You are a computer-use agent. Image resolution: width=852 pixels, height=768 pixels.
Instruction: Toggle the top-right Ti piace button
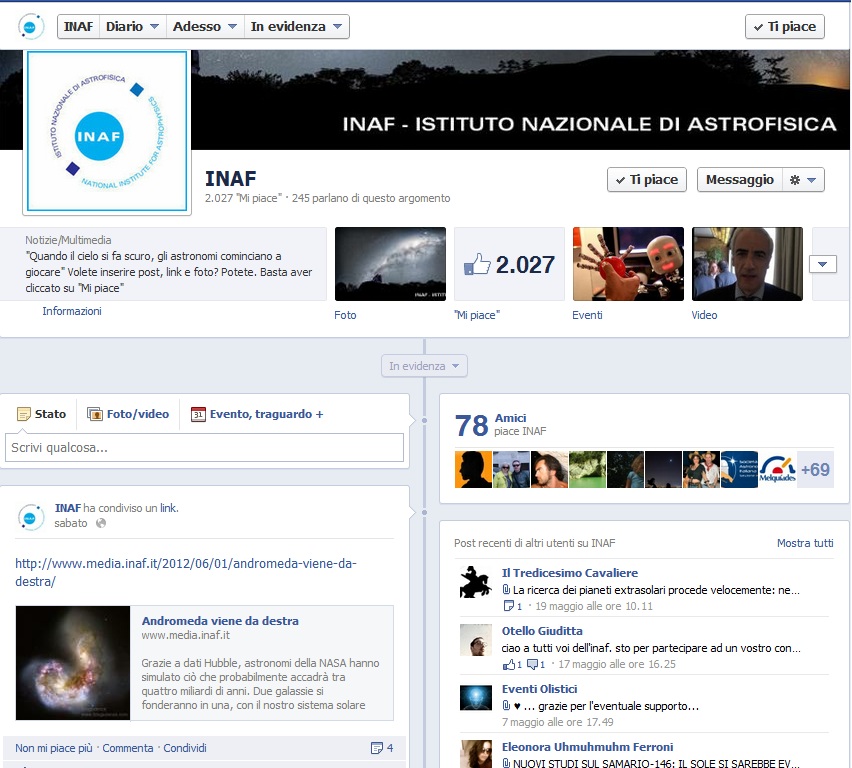coord(785,27)
